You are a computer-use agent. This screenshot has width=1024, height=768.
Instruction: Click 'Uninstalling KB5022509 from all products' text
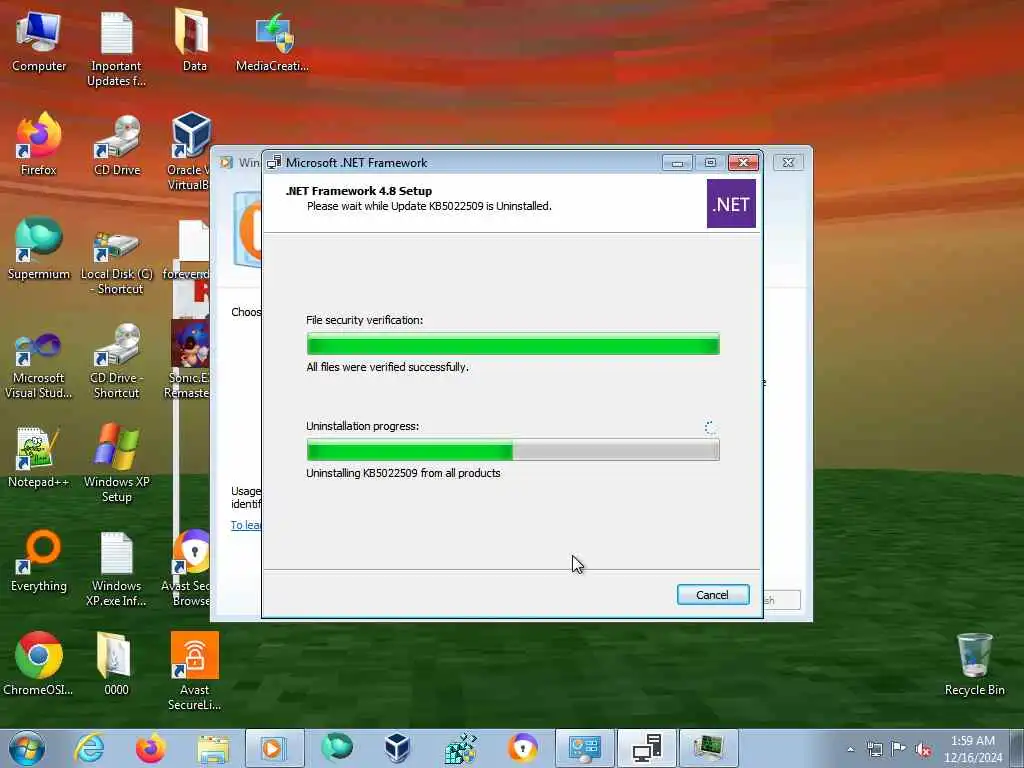[x=403, y=473]
